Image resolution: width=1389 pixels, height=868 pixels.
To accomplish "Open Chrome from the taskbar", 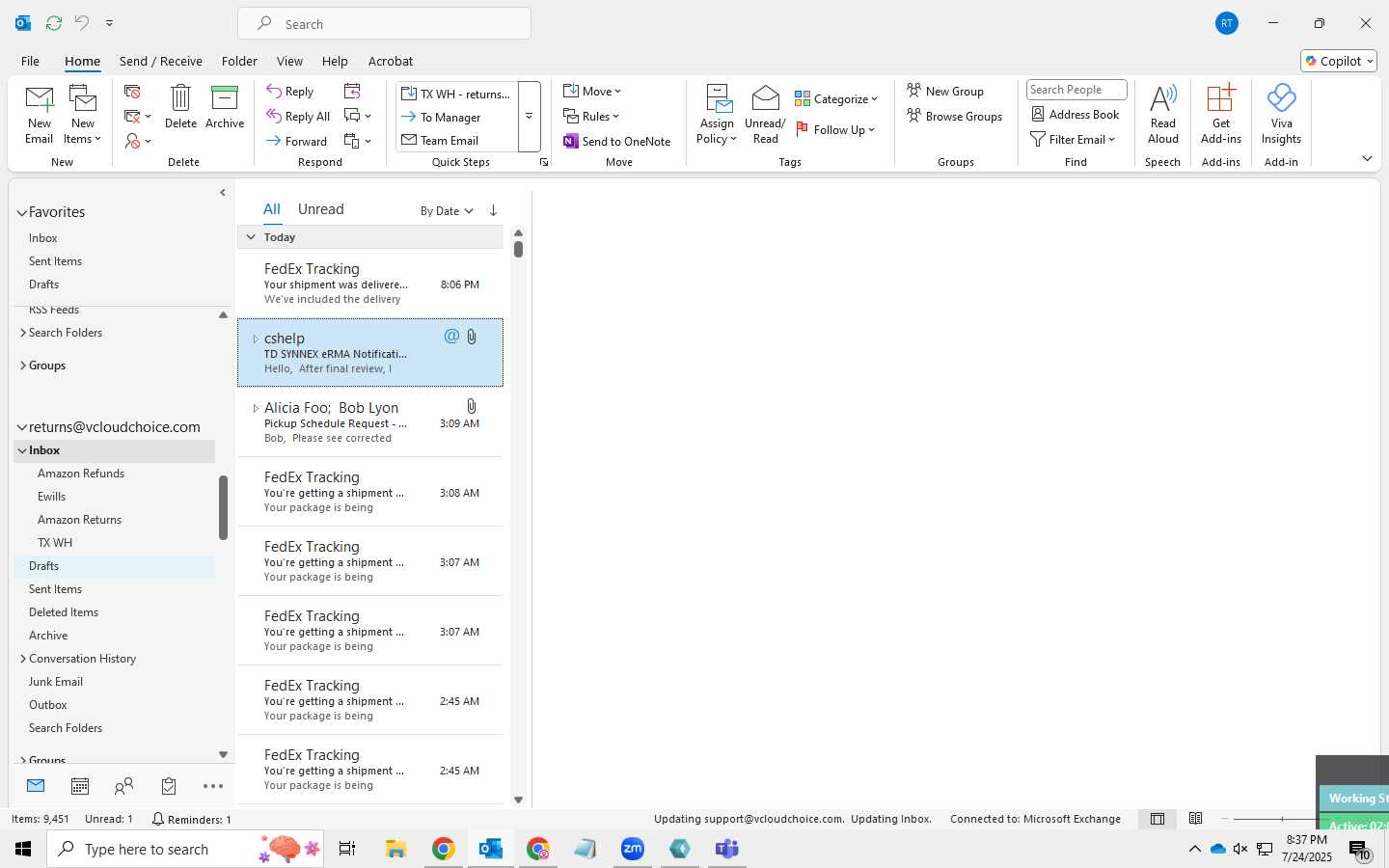I will pyautogui.click(x=443, y=849).
